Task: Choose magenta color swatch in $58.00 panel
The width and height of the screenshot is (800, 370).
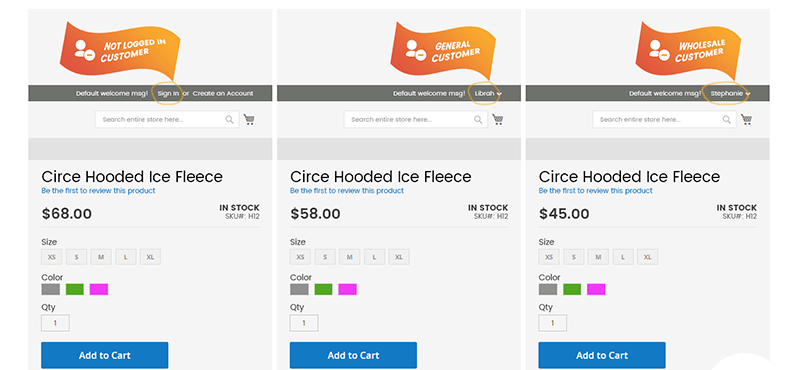Action: (347, 289)
